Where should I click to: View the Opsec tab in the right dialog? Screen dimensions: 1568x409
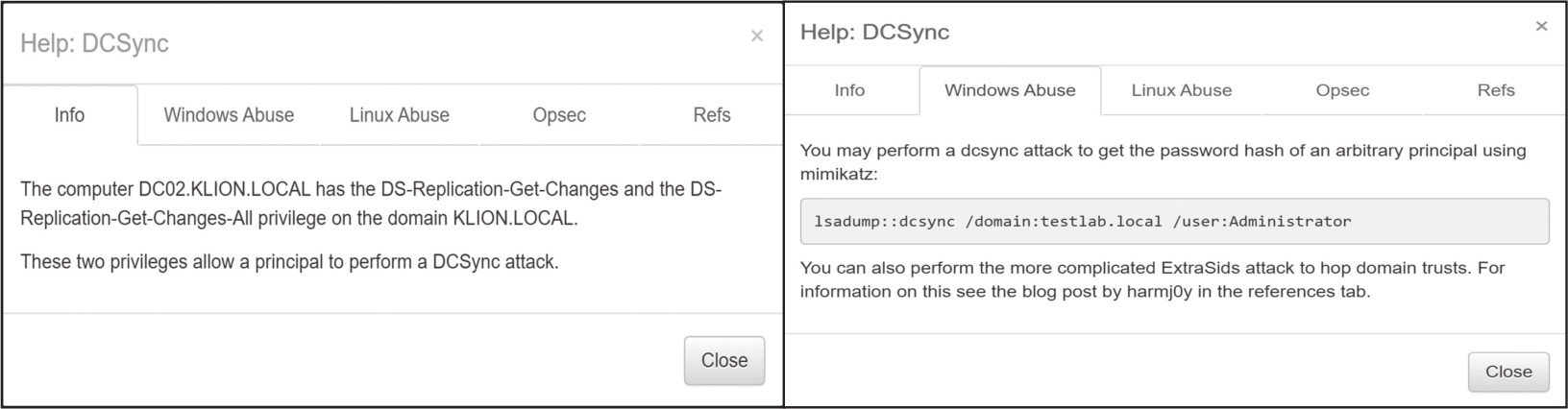point(1342,90)
